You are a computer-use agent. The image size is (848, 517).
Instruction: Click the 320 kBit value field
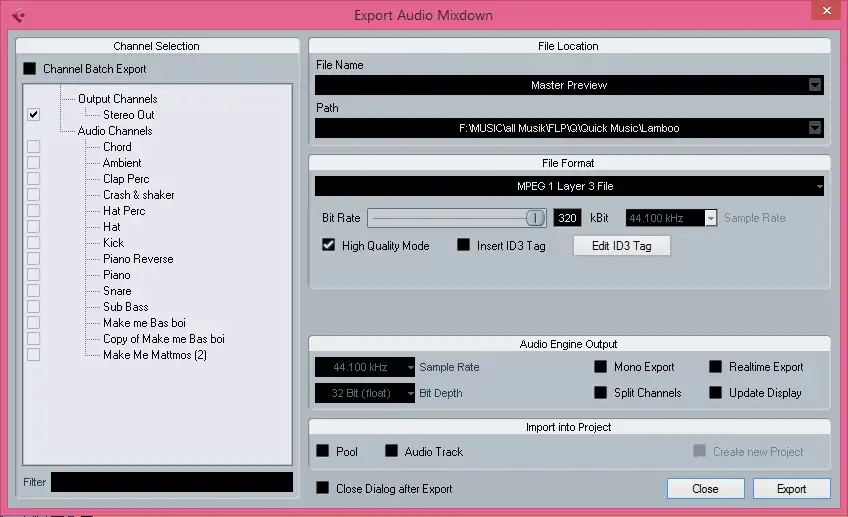(x=567, y=218)
